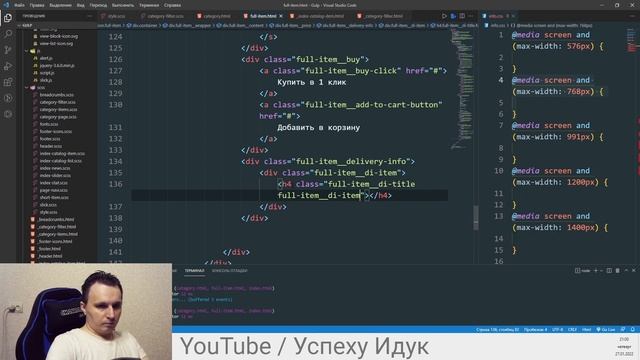Open slick.scss in the file tree
Viewport: 640px width, 360px height.
[48, 205]
